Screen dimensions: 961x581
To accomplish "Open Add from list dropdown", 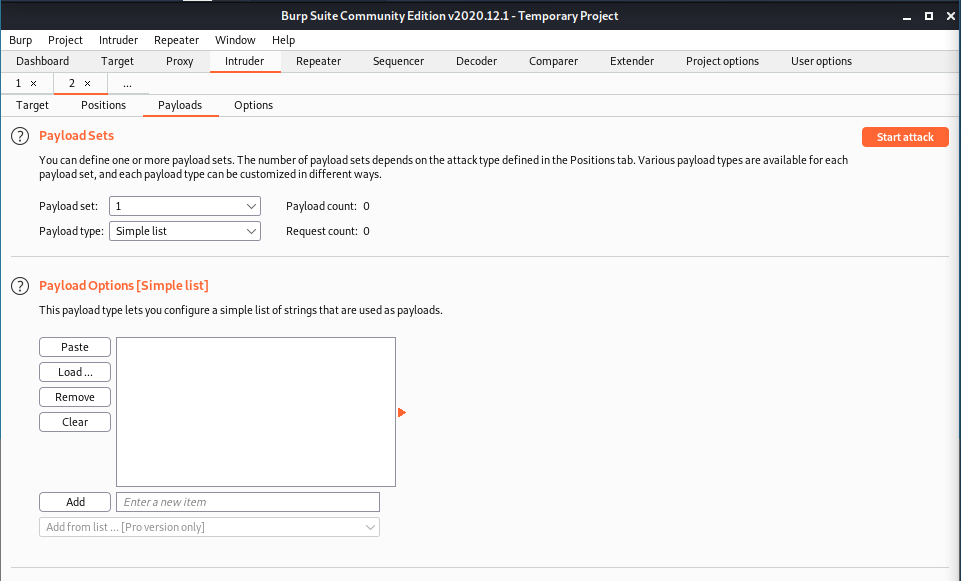I will click(209, 527).
